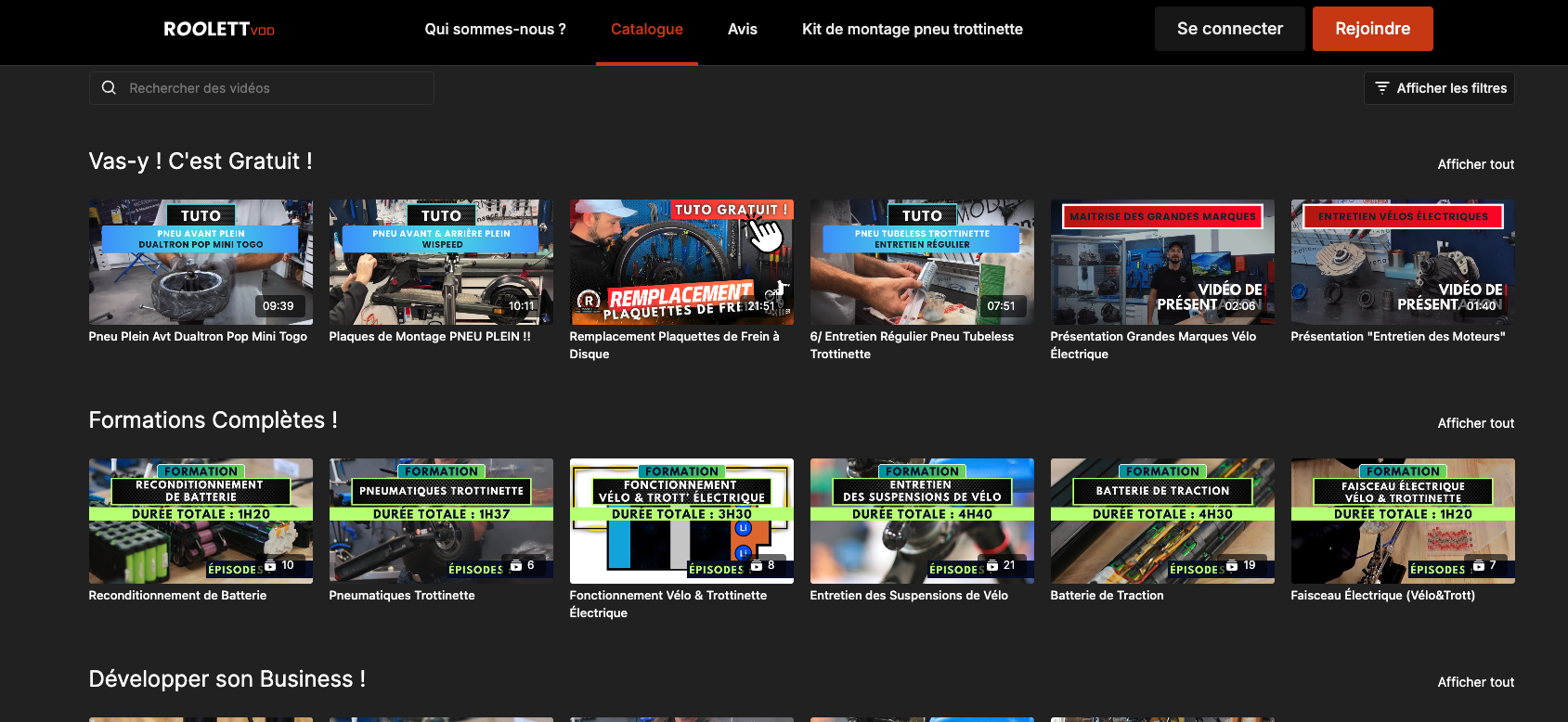The height and width of the screenshot is (722, 1568).
Task: Open the Catalogue tab
Action: tap(646, 29)
